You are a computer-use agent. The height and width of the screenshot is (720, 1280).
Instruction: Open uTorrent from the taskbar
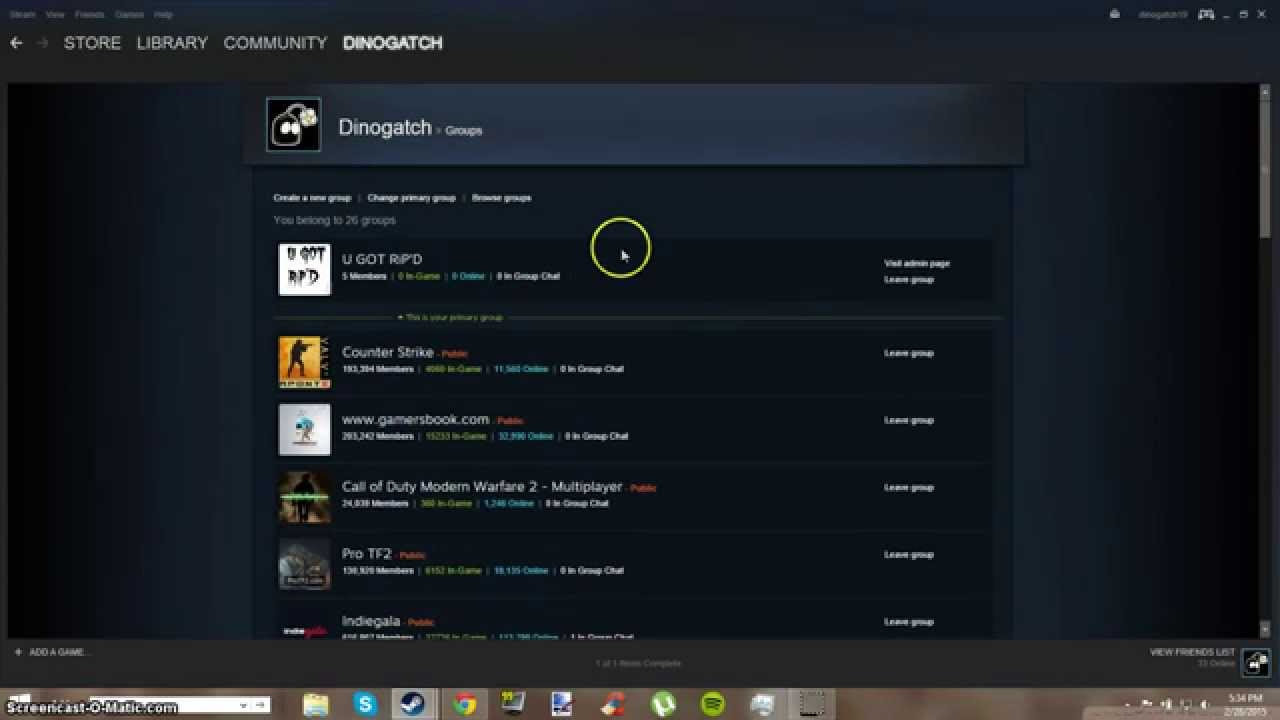[x=663, y=704]
